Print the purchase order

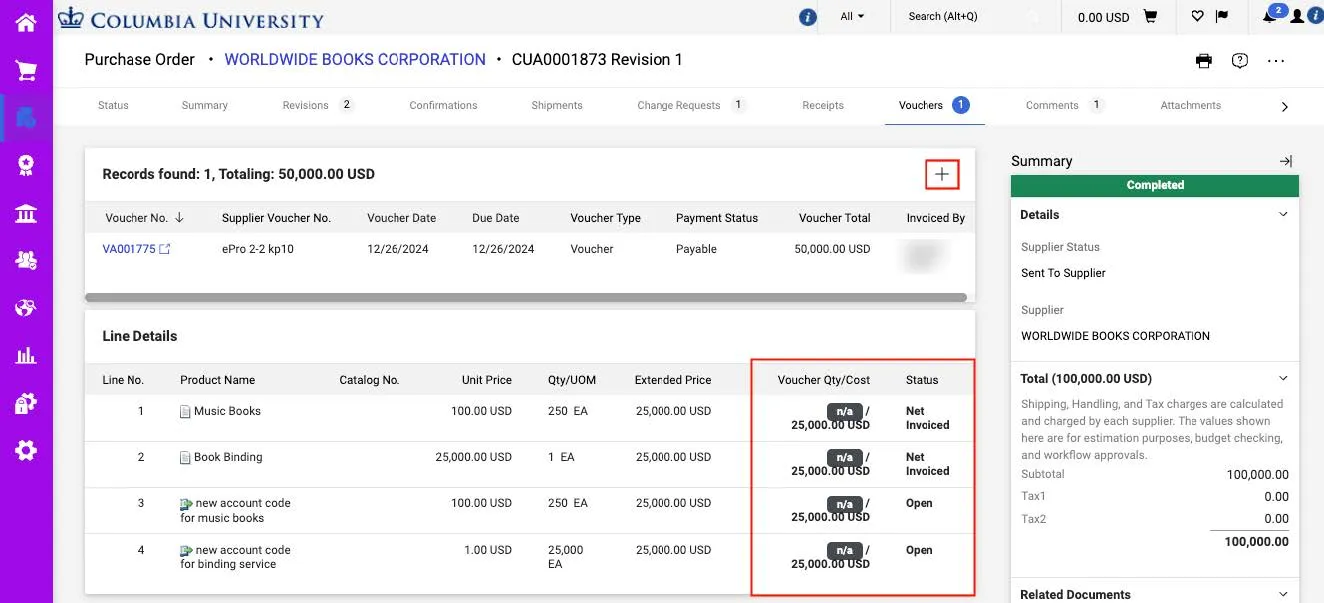coord(1204,61)
